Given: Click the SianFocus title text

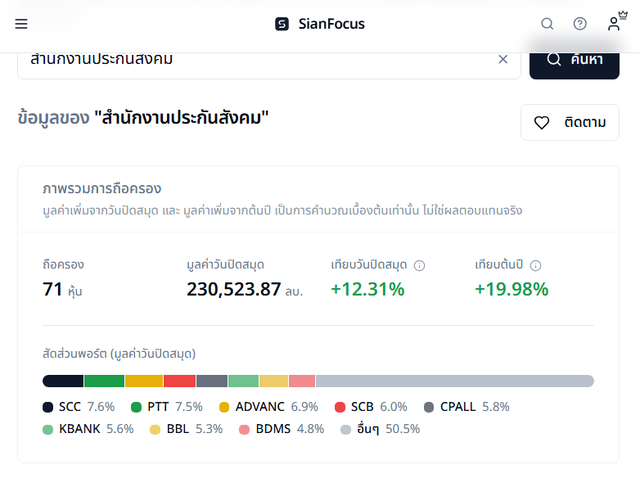Looking at the screenshot, I should tap(331, 24).
